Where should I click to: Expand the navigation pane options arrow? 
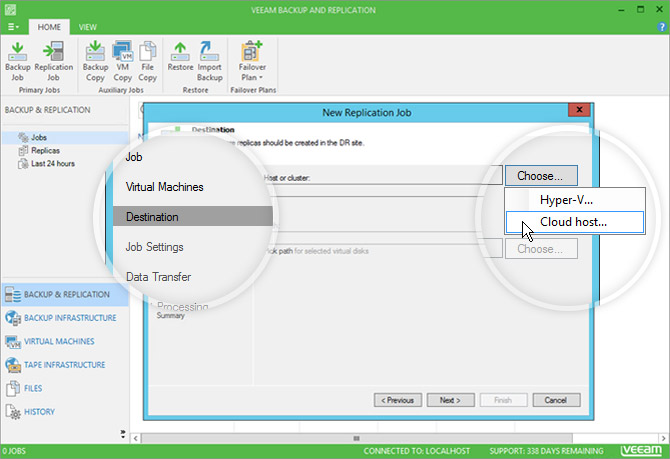pyautogui.click(x=123, y=434)
